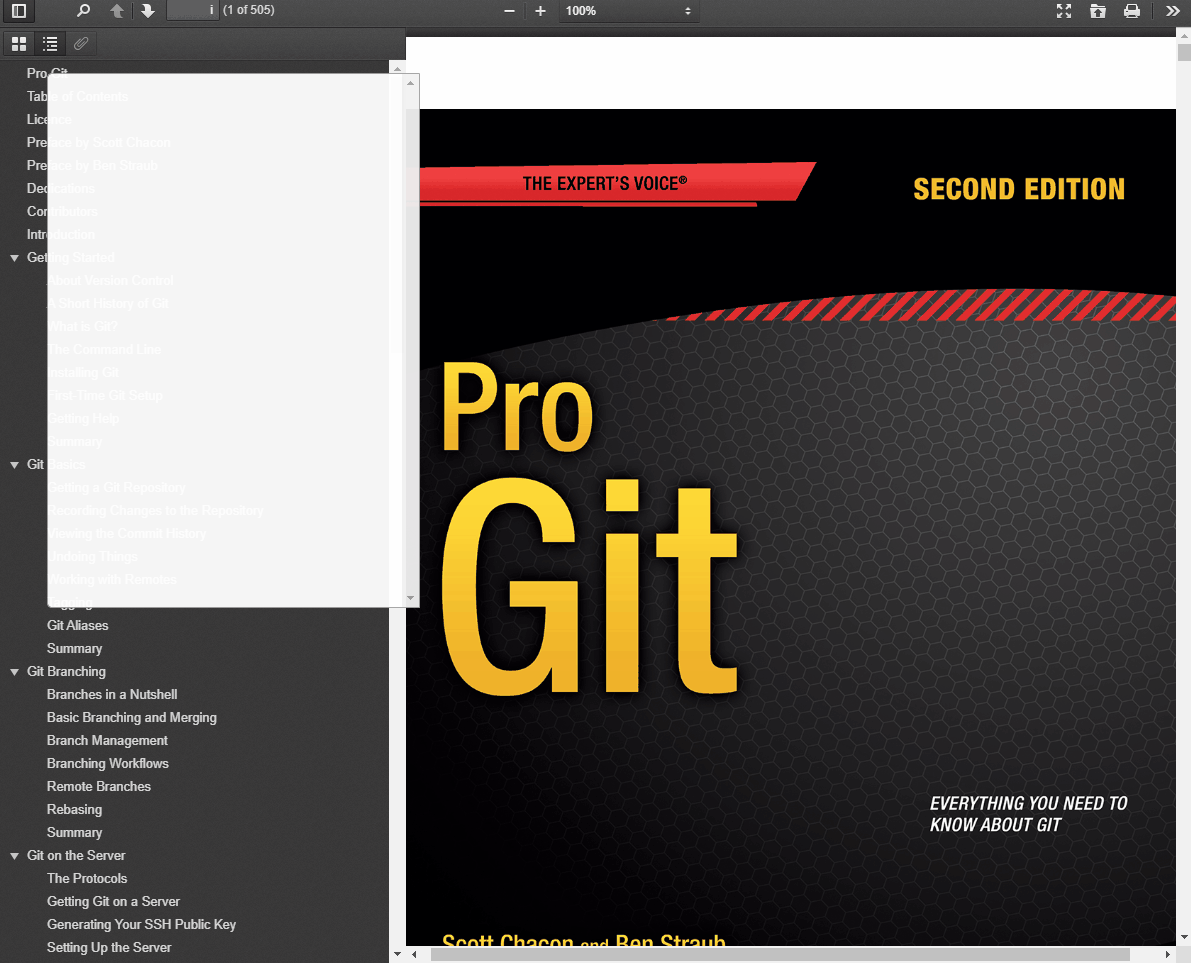Collapse the Git on the Server section
1191x963 pixels.
pos(15,856)
